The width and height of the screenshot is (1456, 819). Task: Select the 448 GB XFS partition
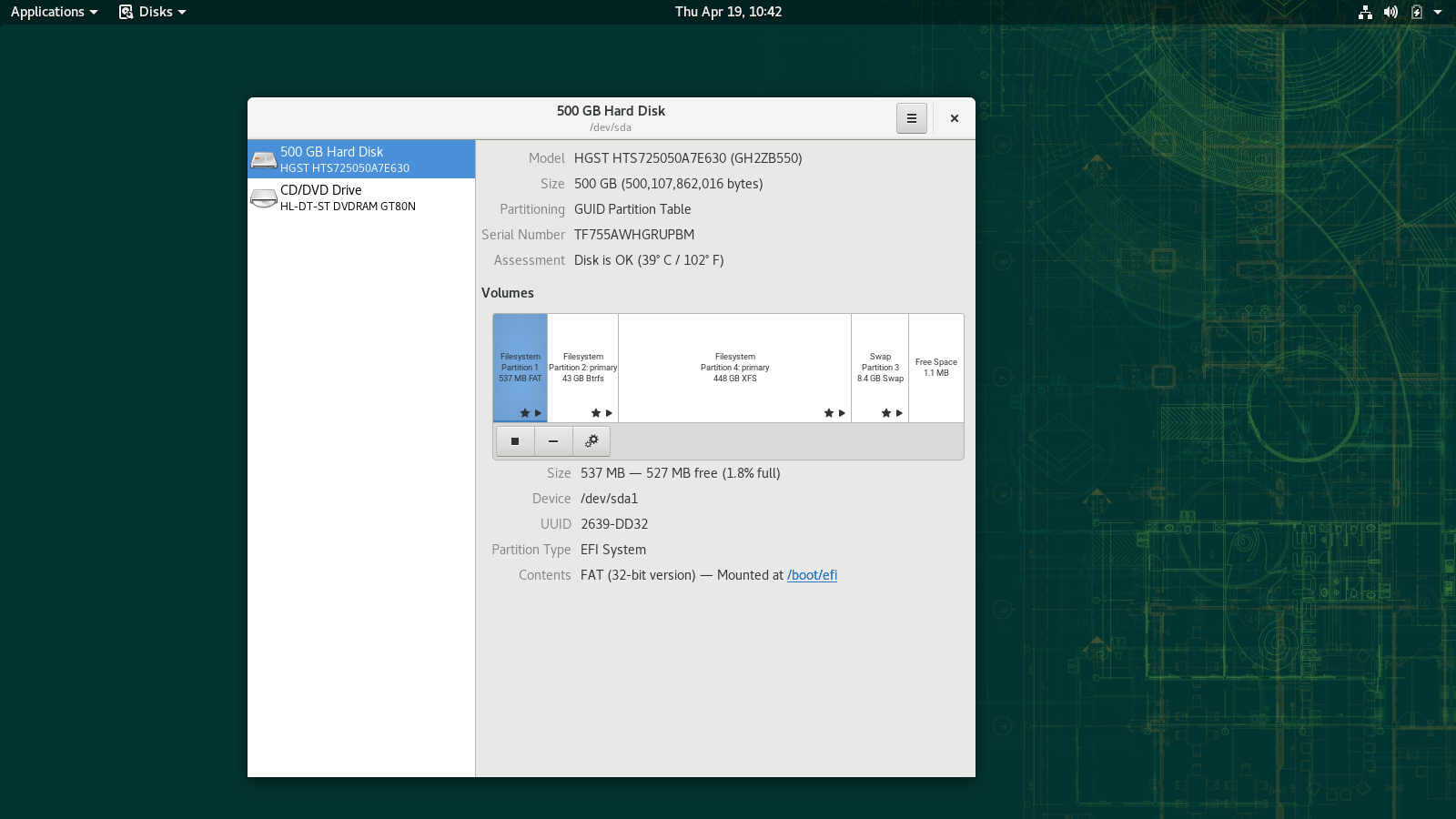coord(734,368)
